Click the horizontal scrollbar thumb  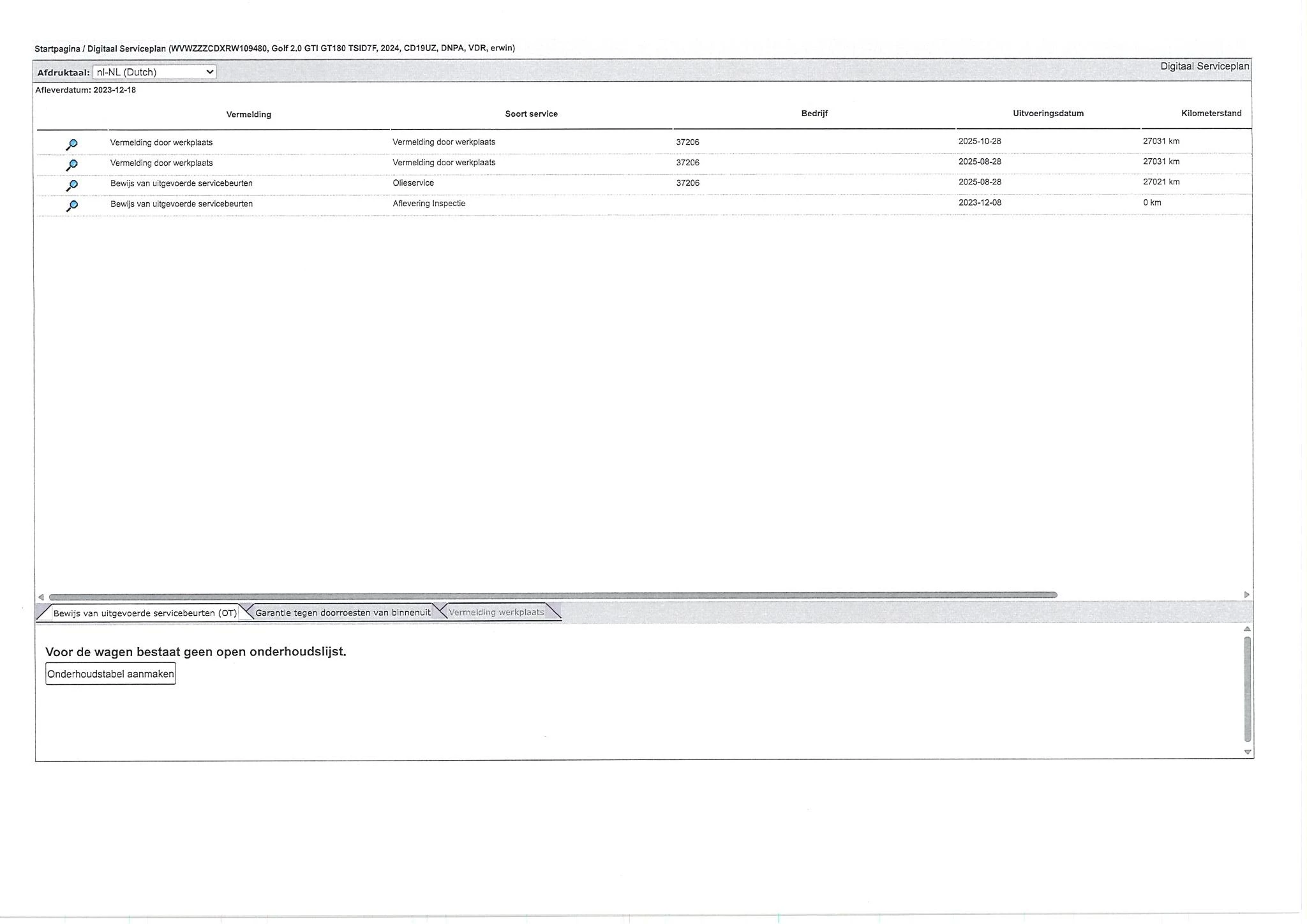[x=553, y=595]
